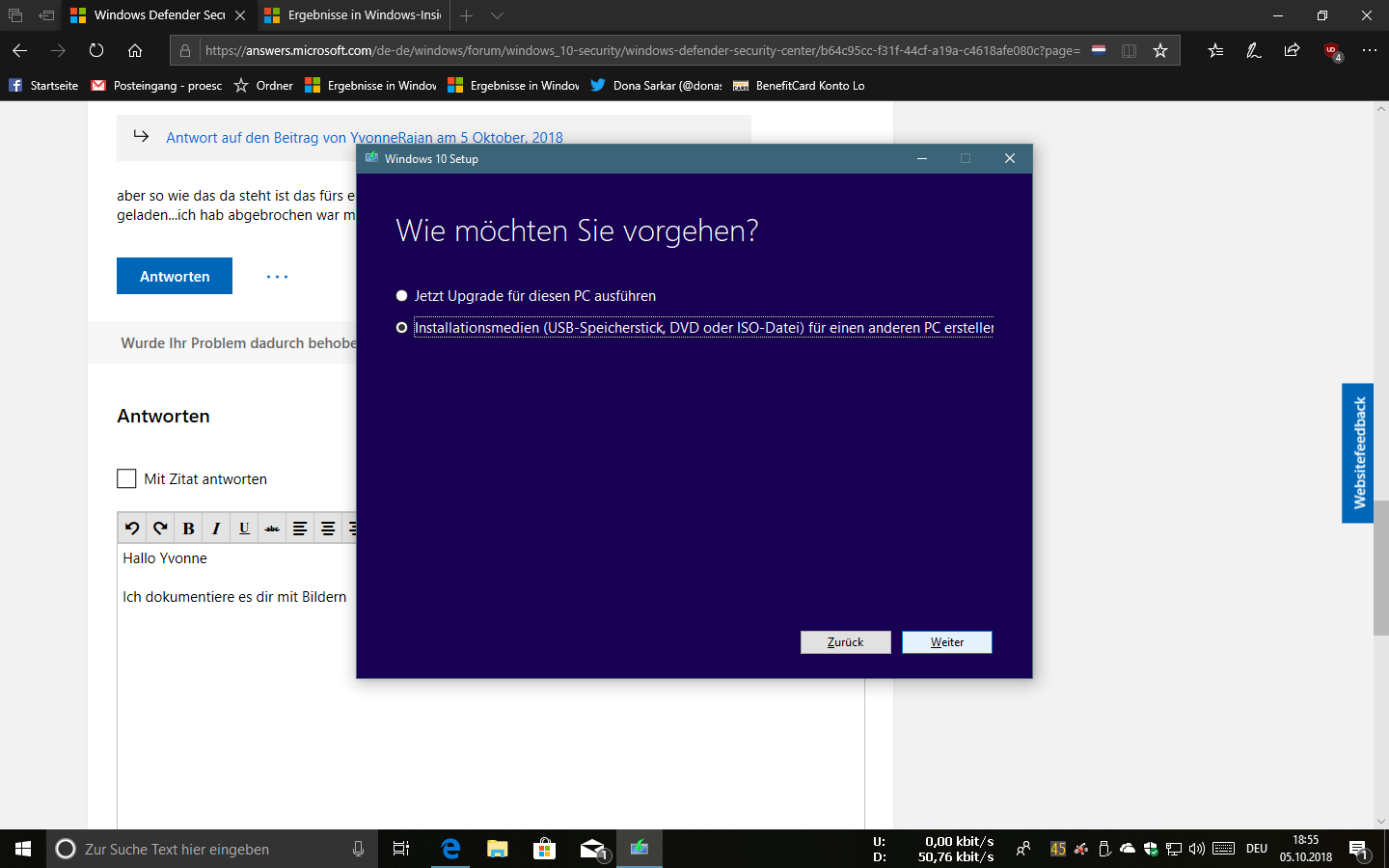Toggle Italic formatting in reply editor
The image size is (1389, 868).
point(216,528)
